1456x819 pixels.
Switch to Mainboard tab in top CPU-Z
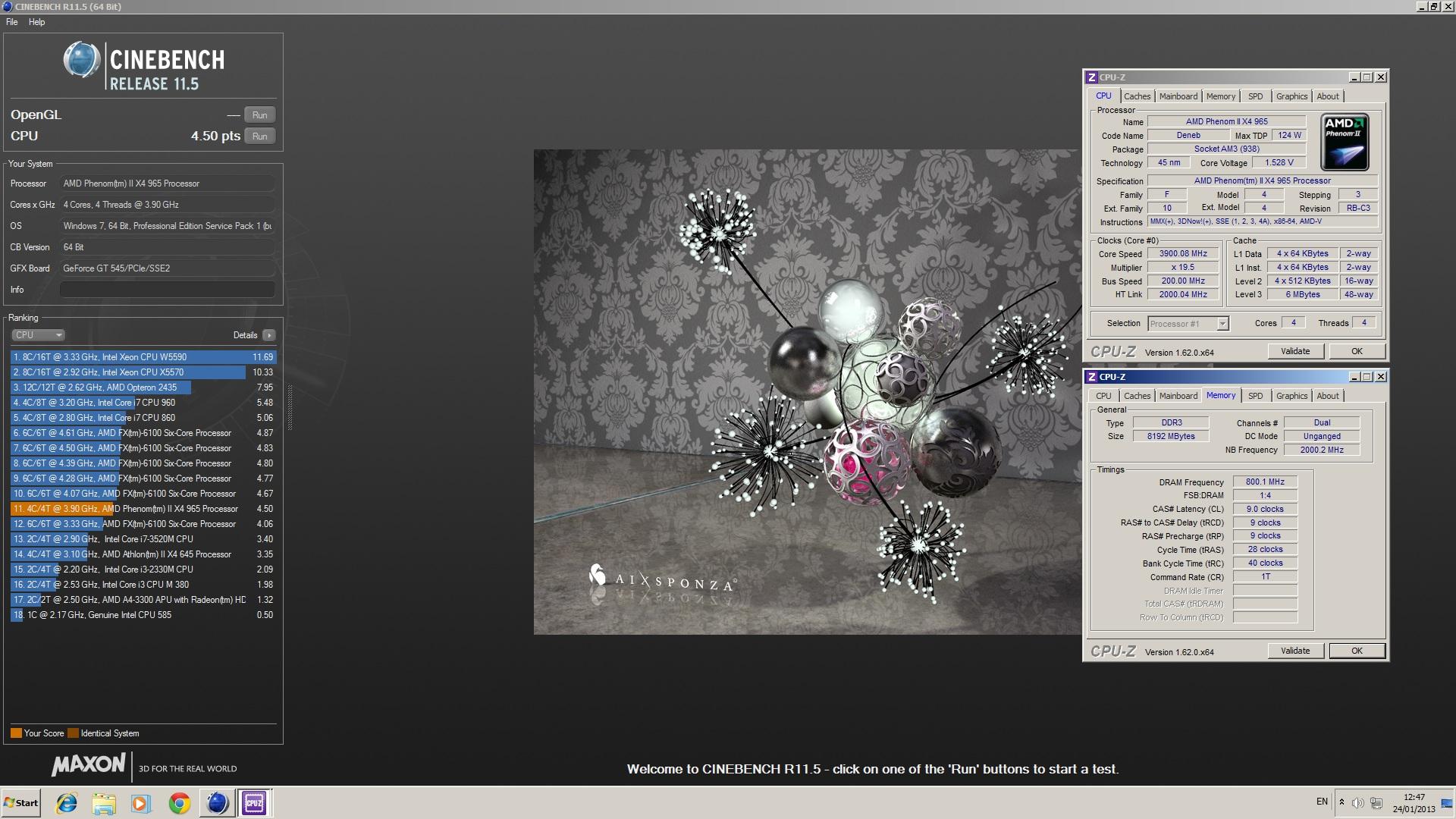1178,96
